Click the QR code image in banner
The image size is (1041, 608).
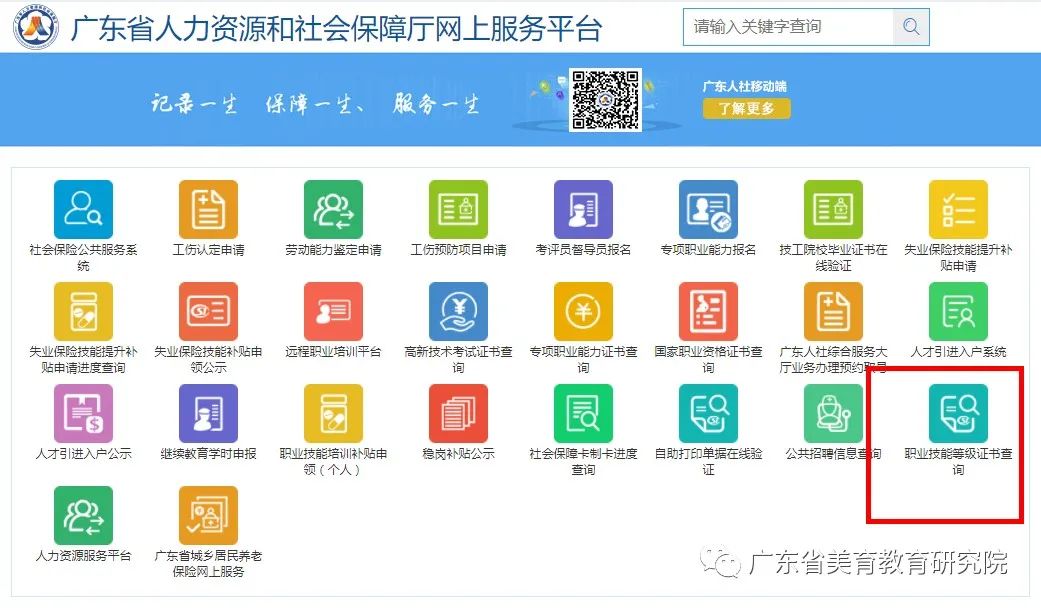pos(605,100)
